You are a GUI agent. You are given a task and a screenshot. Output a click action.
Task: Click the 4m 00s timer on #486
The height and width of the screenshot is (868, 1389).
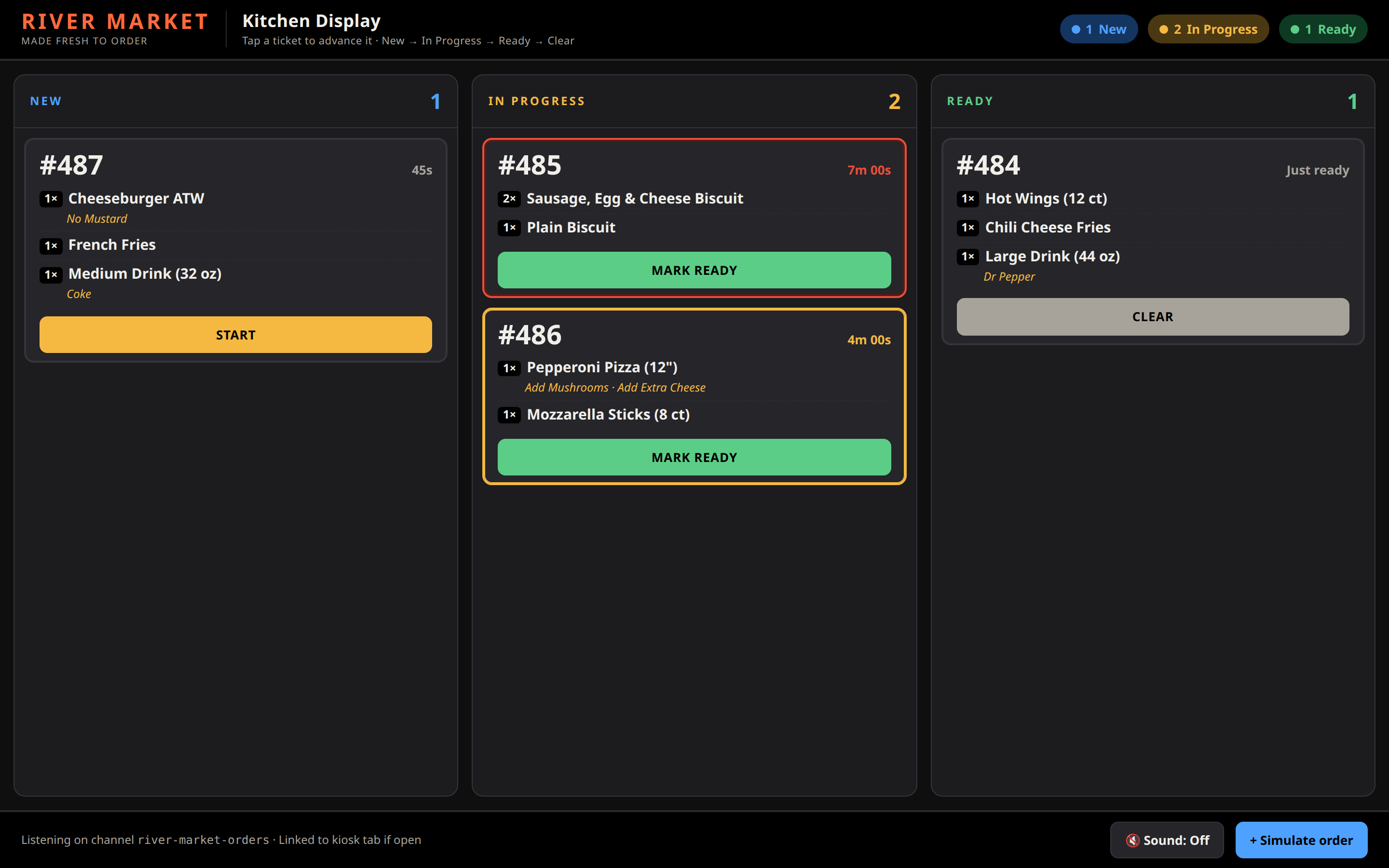tap(869, 340)
